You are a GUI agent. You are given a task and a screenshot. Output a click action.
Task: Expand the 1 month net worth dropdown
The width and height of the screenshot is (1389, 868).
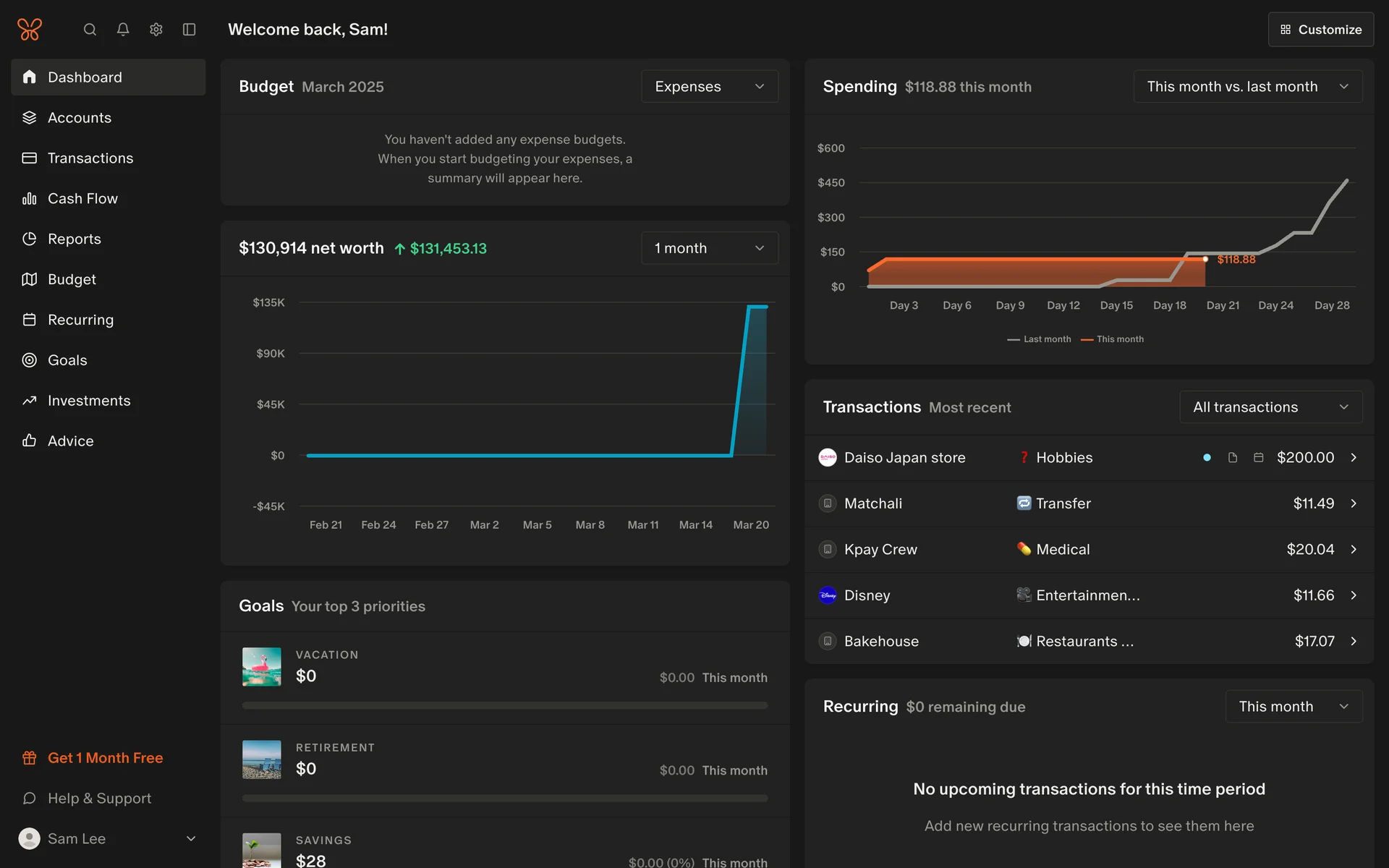tap(709, 248)
